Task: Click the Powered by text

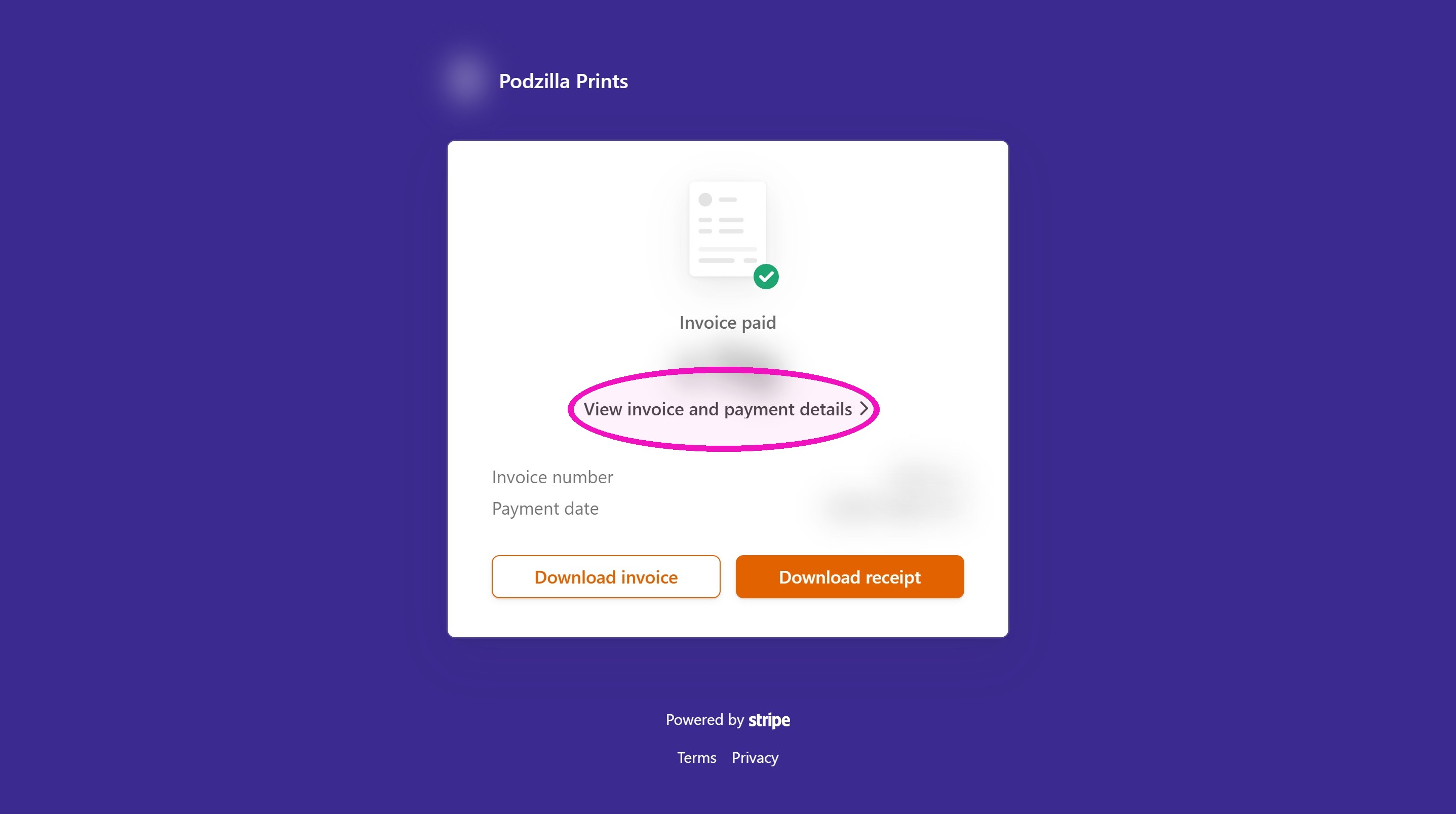Action: 704,720
